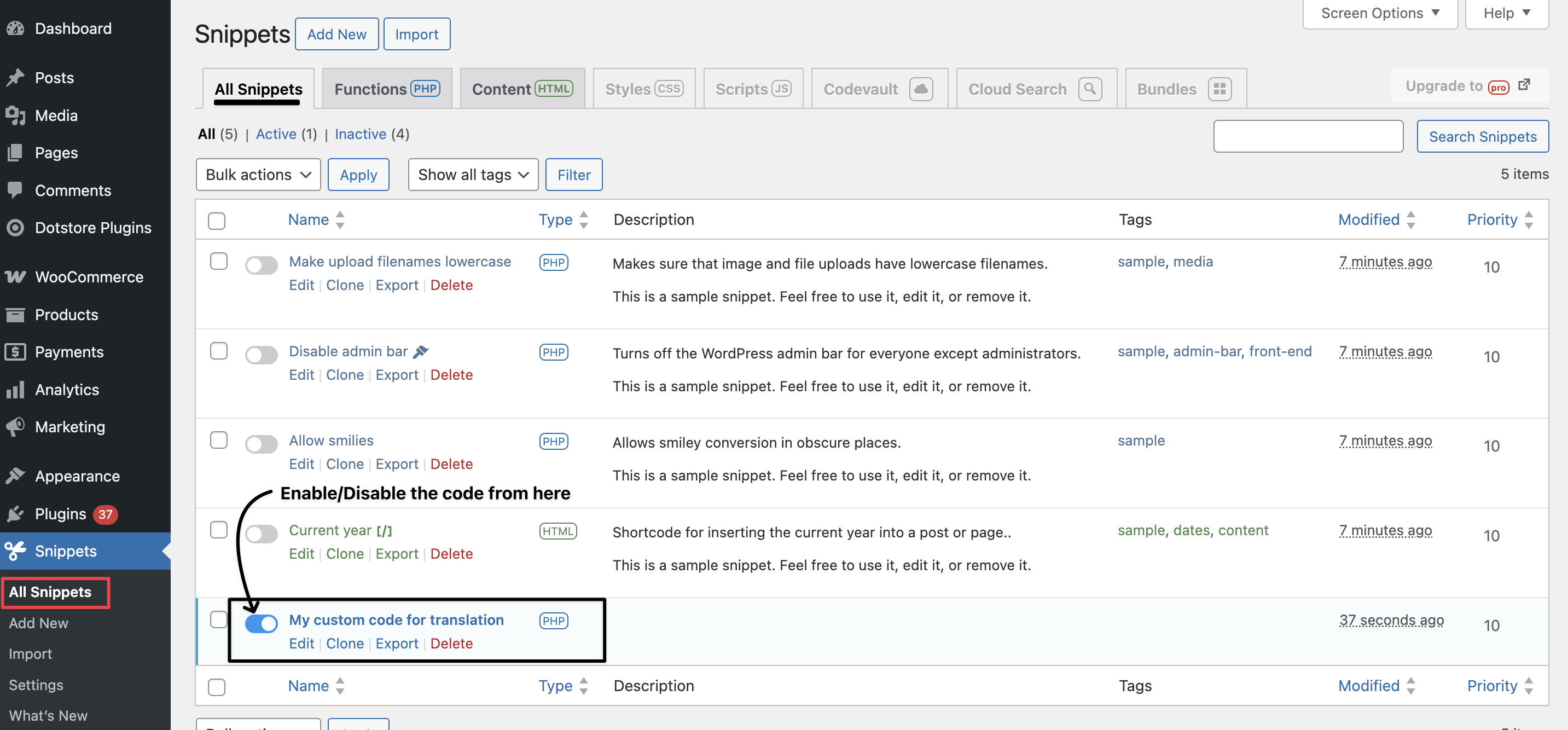Screen dimensions: 1568x730
Task: Click the 37 updates badge on Plugins
Action: coord(105,514)
